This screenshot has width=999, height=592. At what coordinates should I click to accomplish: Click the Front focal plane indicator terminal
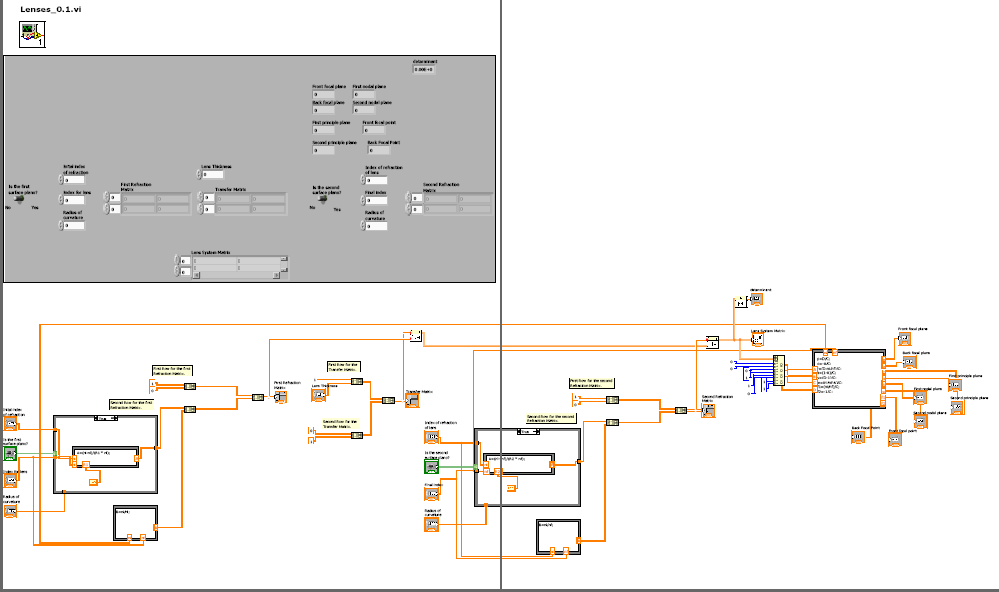[x=904, y=339]
